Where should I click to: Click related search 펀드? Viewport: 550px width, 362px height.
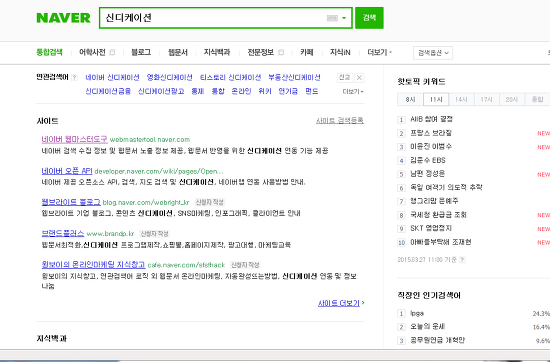pos(311,91)
